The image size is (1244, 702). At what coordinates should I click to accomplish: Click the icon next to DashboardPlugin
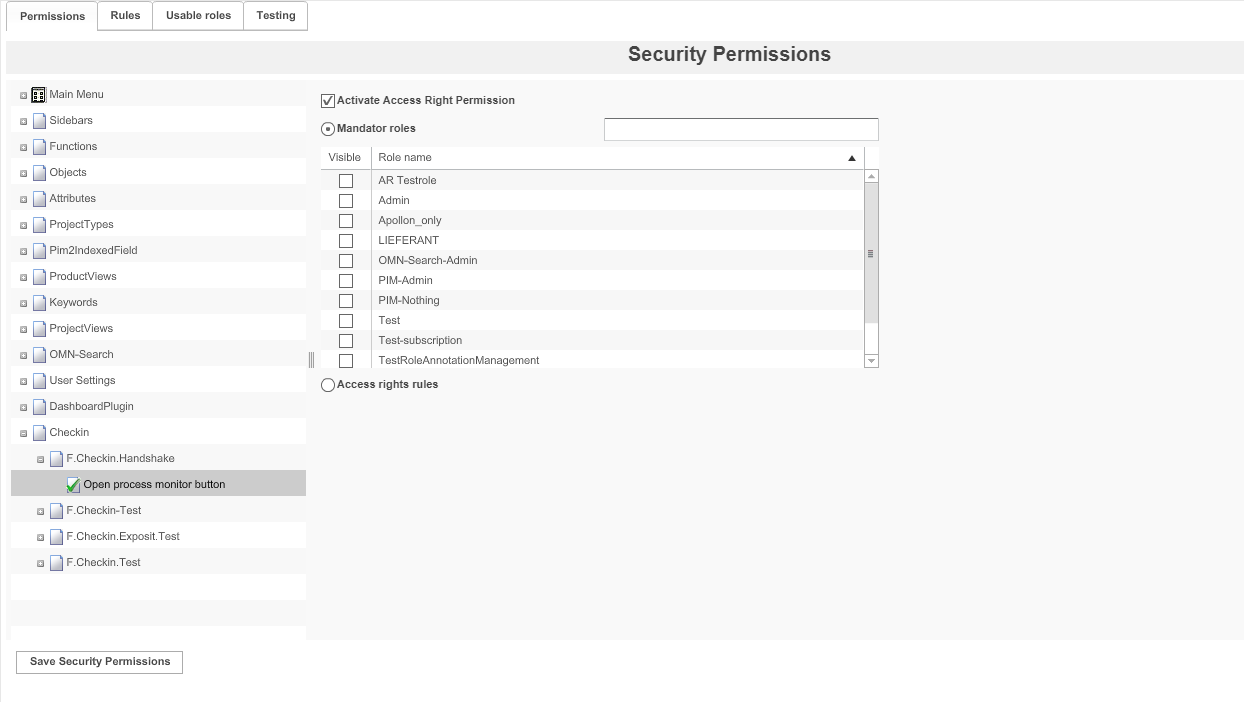click(x=38, y=406)
